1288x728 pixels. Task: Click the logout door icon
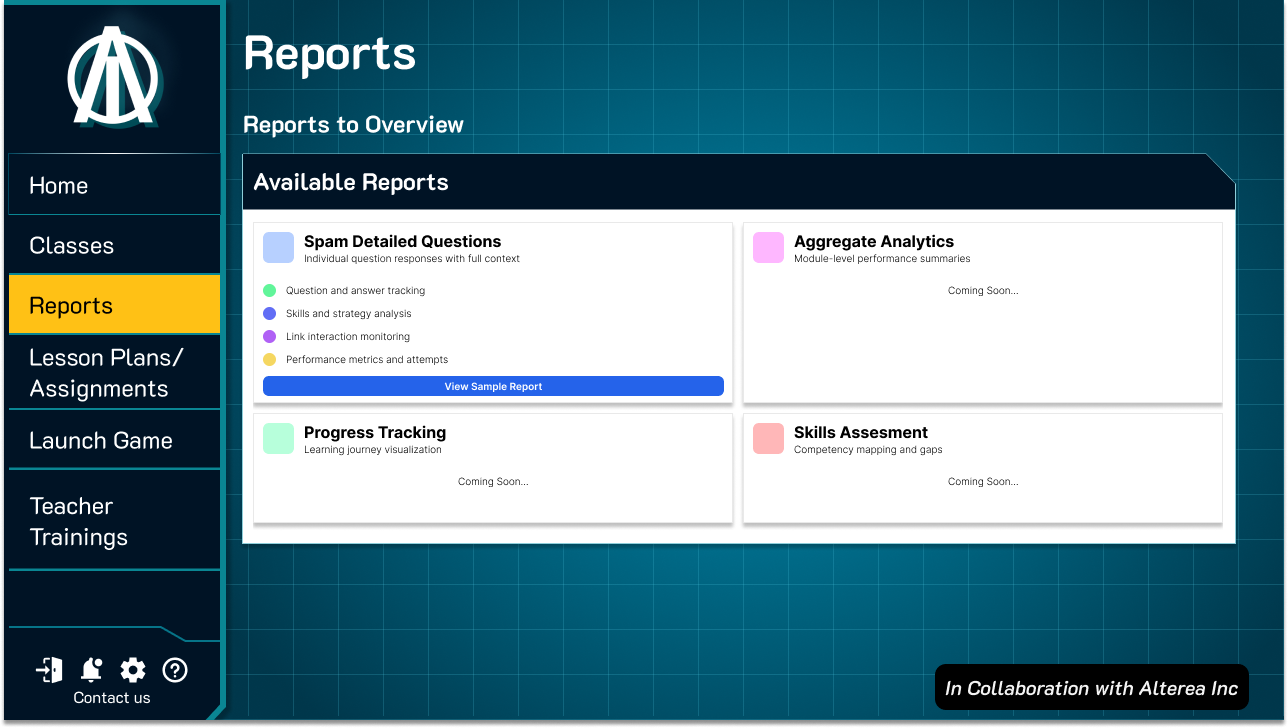[x=50, y=670]
